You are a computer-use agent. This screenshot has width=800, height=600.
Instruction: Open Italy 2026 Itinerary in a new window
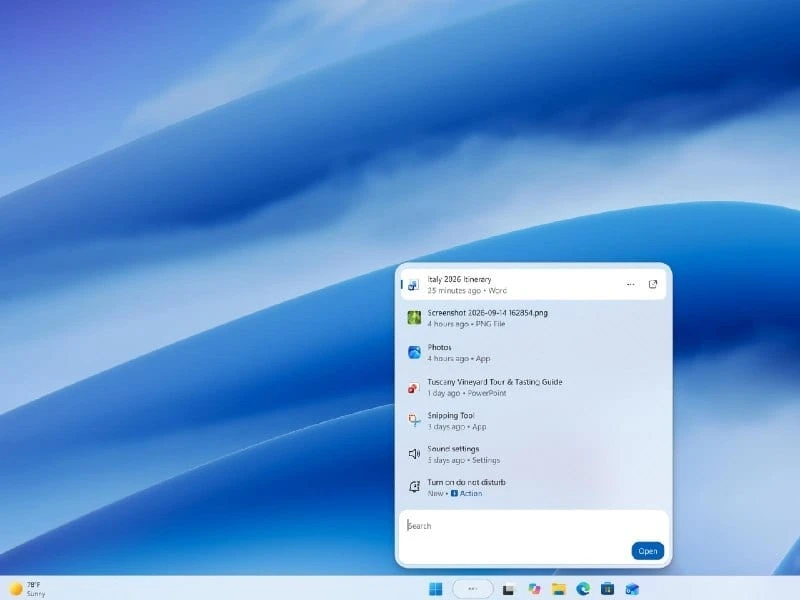pos(653,284)
